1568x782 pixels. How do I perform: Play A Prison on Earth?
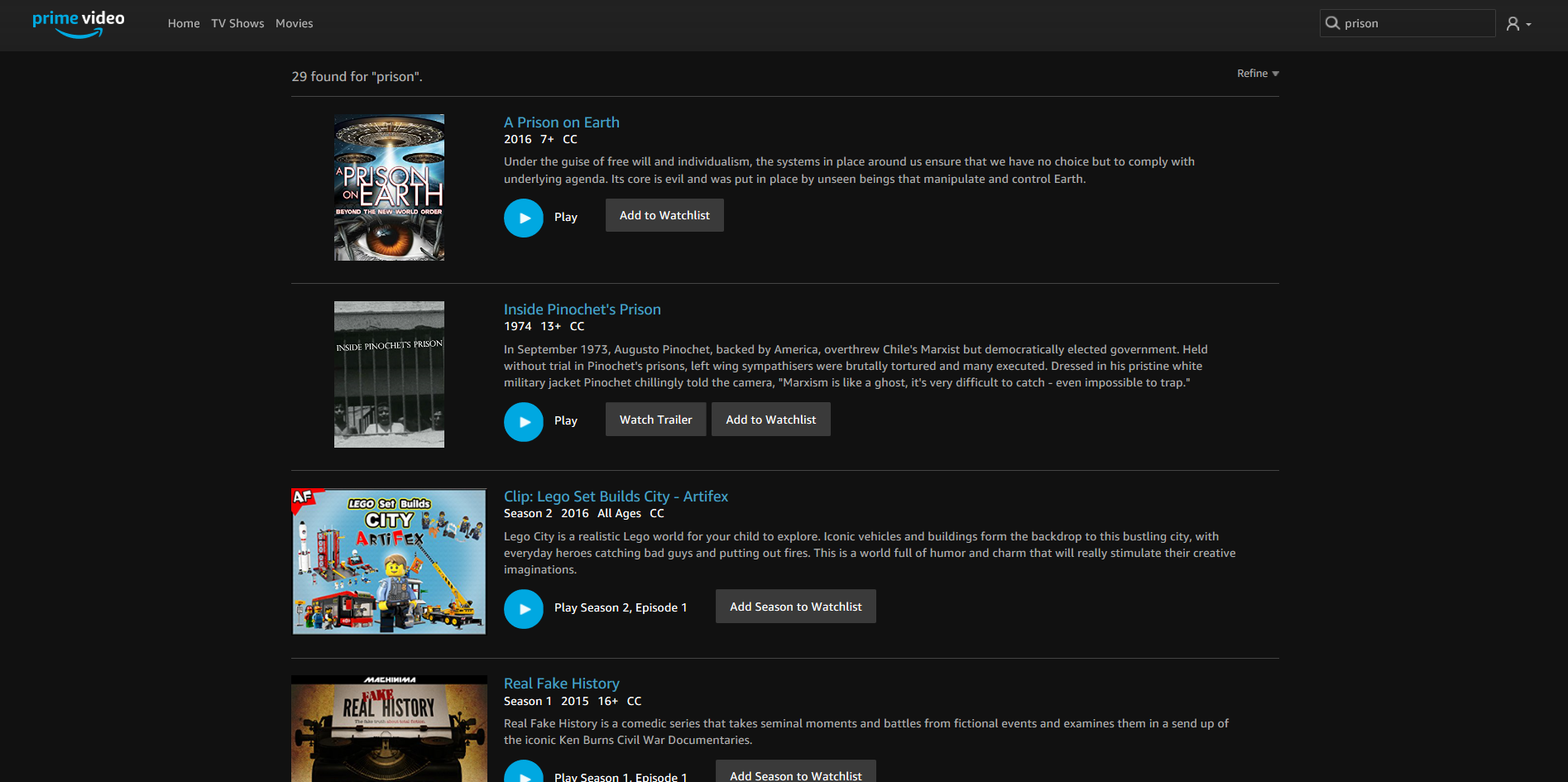524,218
